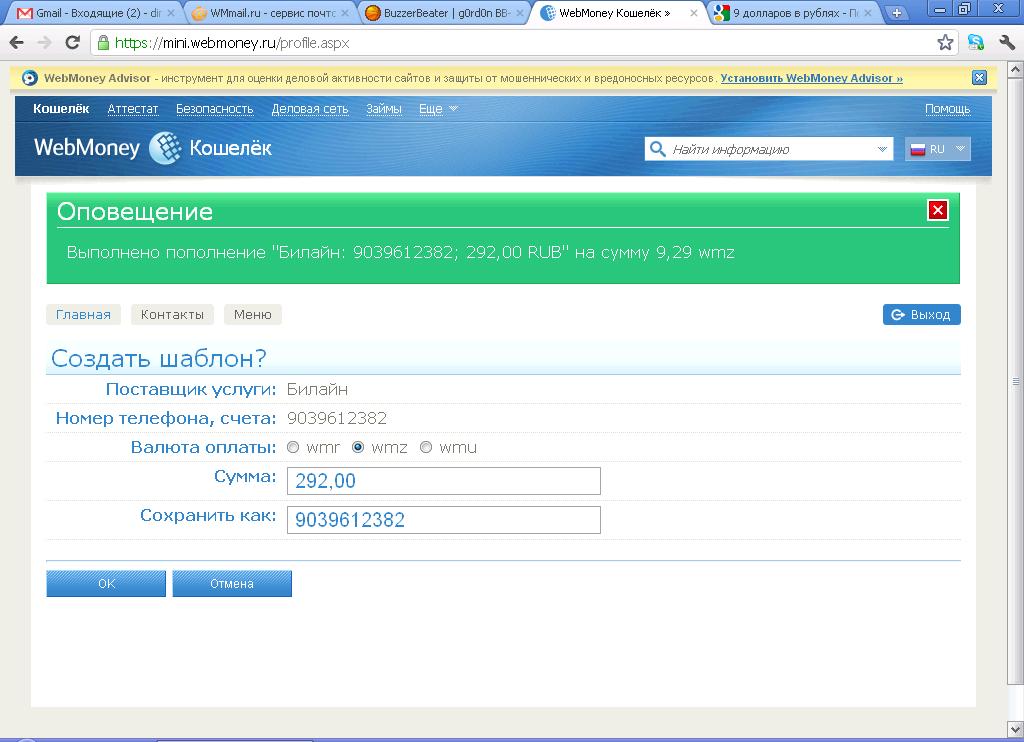
Task: Open the Безопасность menu item
Action: pyautogui.click(x=214, y=109)
